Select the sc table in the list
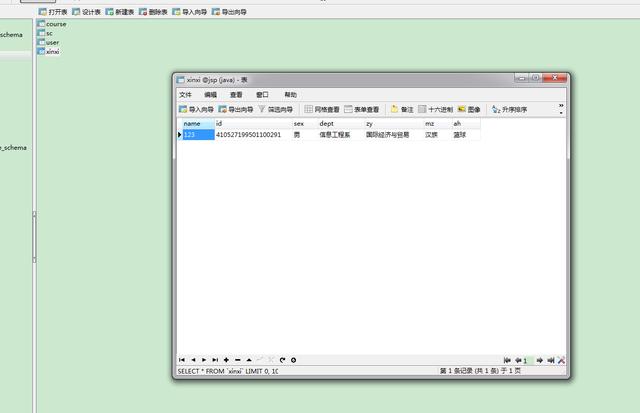 pos(45,33)
